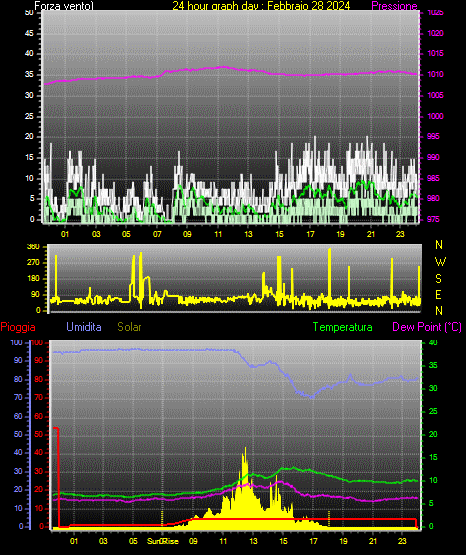466x555 pixels.
Task: Select red "50" on the rain axis
Action: [x=38, y=434]
